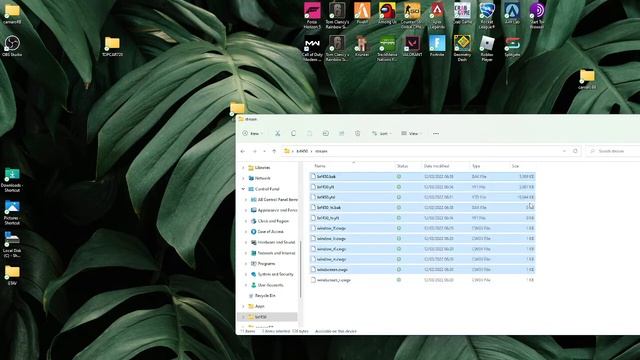Screen dimensions: 640x360
Task: Open the See more ellipsis menu
Action: [x=436, y=133]
